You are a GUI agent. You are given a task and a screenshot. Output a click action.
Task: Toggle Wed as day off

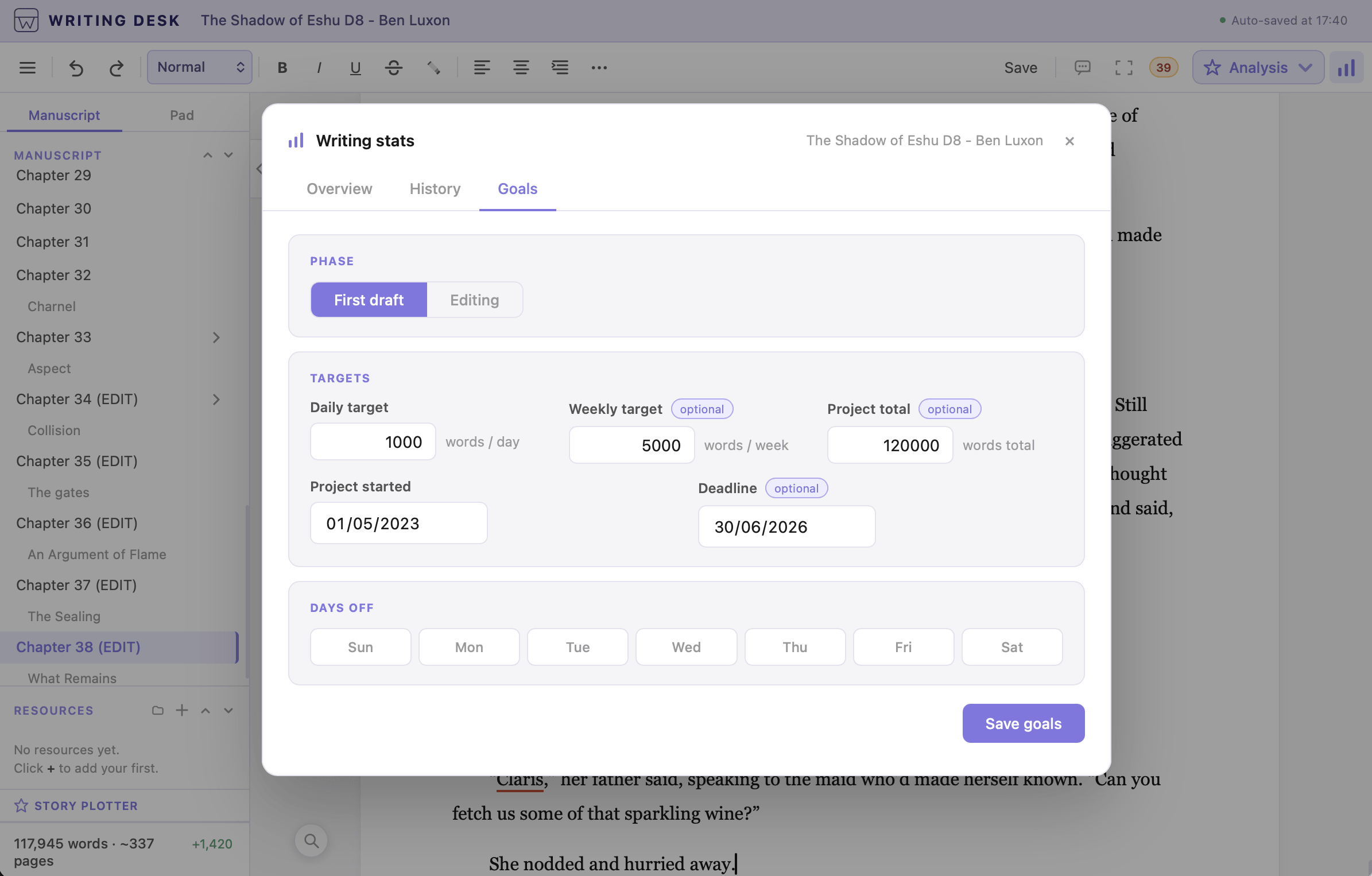click(x=686, y=647)
